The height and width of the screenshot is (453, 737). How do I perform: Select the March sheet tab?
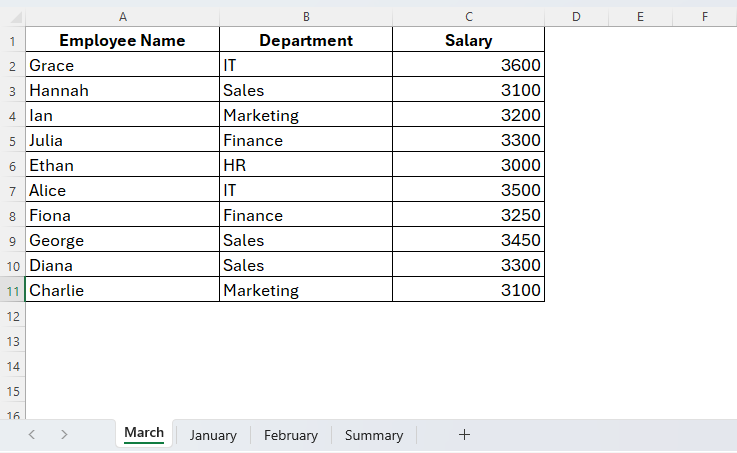tap(144, 433)
